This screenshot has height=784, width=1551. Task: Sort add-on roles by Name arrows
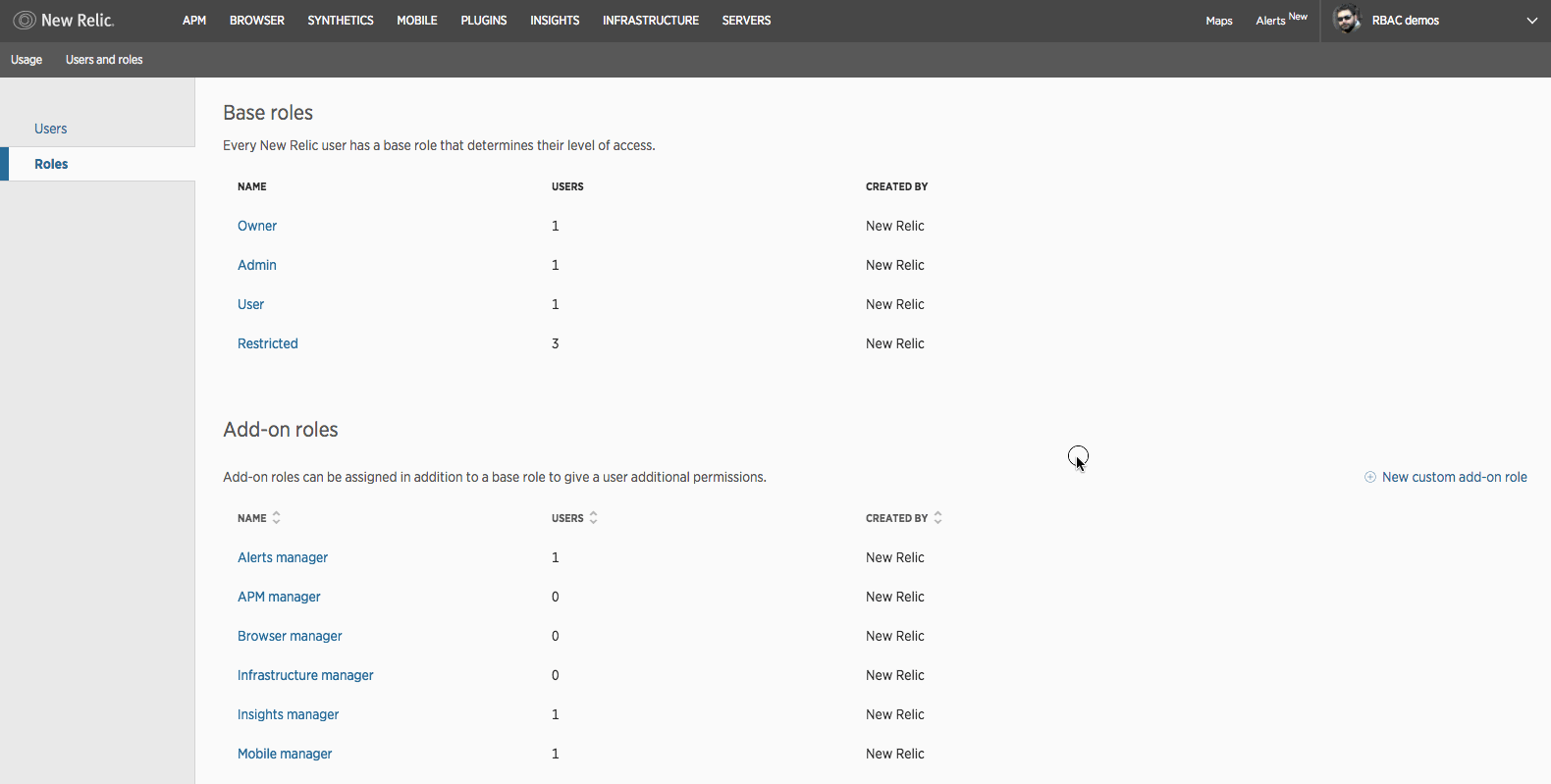coord(277,517)
